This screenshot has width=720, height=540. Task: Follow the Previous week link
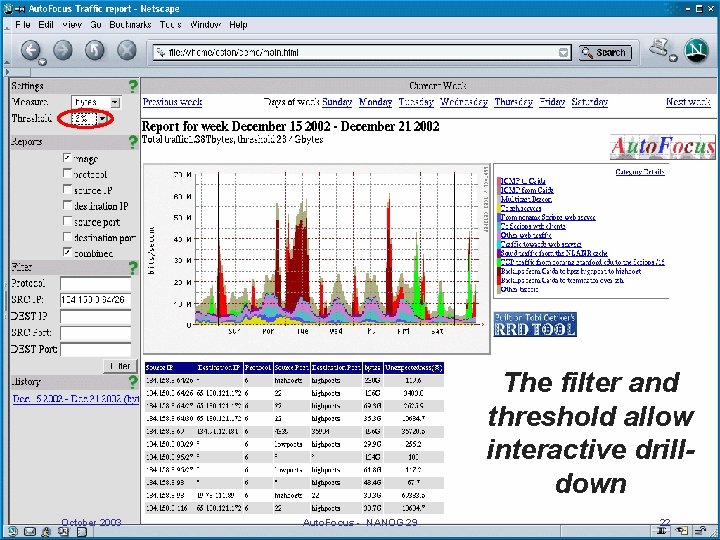pos(172,102)
